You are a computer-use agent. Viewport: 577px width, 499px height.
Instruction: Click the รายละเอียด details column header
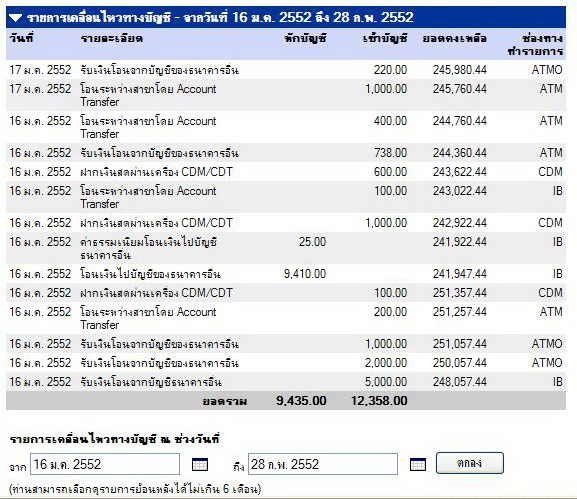(111, 38)
